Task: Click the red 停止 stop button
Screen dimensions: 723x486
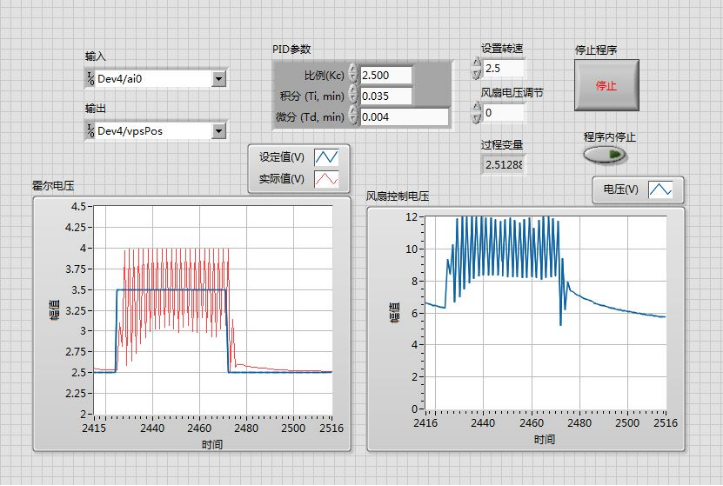Action: click(606, 85)
